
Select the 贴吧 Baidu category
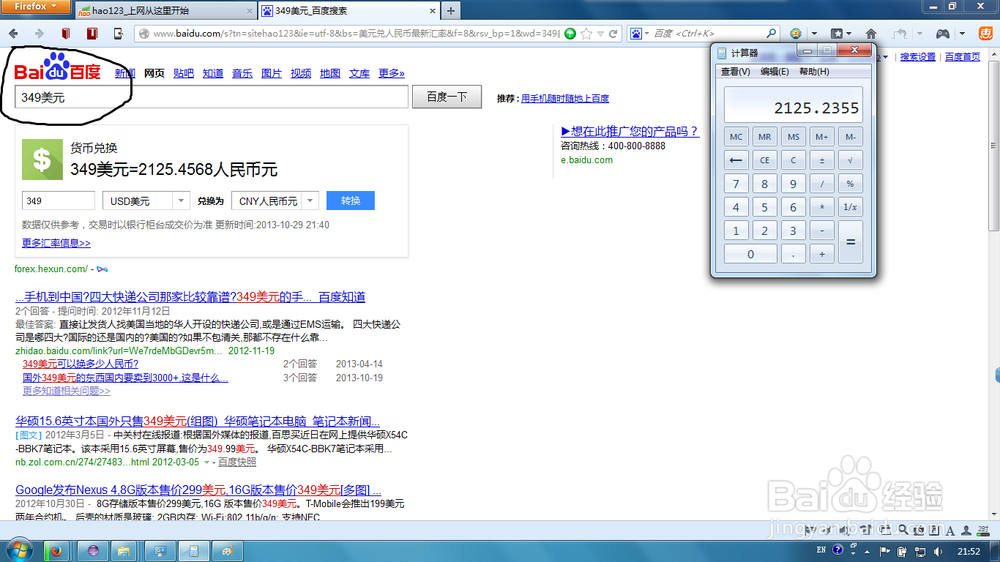(x=183, y=73)
